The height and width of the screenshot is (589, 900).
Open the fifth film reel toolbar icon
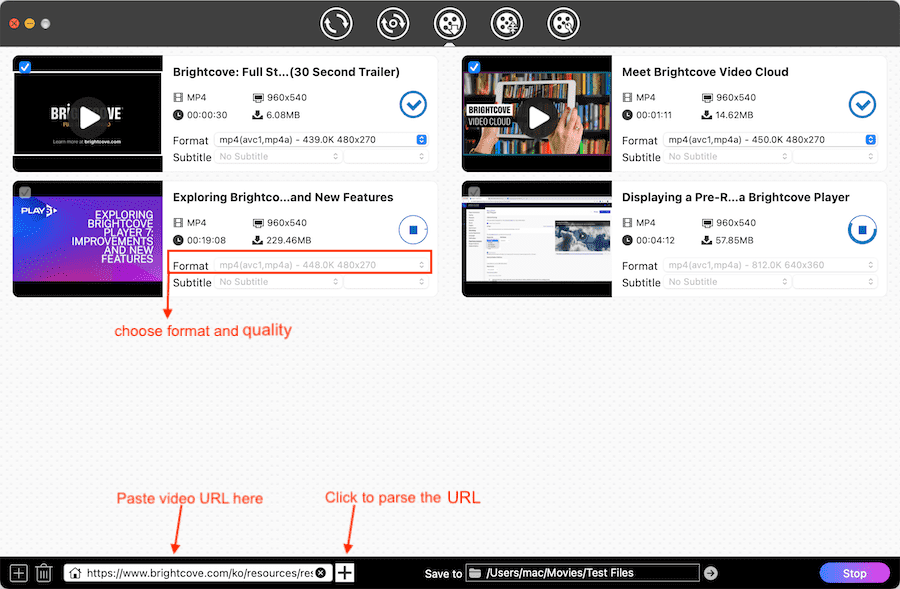click(x=563, y=24)
